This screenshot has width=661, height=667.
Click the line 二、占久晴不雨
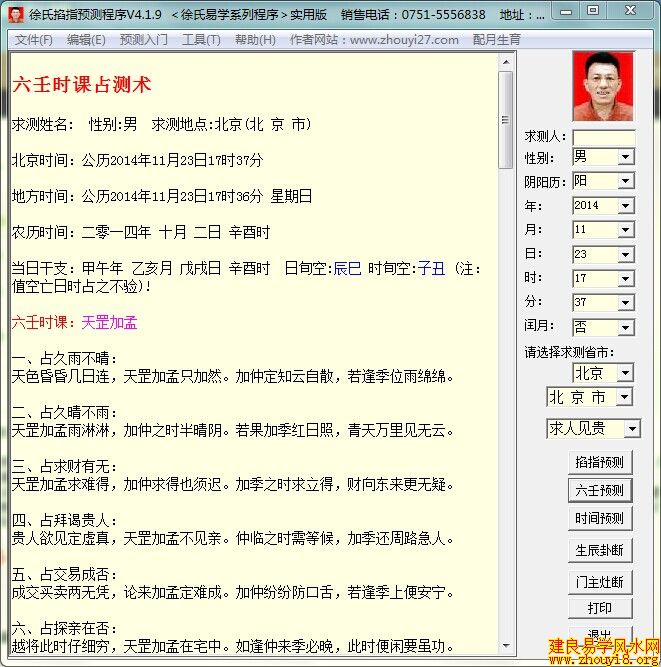coord(65,413)
